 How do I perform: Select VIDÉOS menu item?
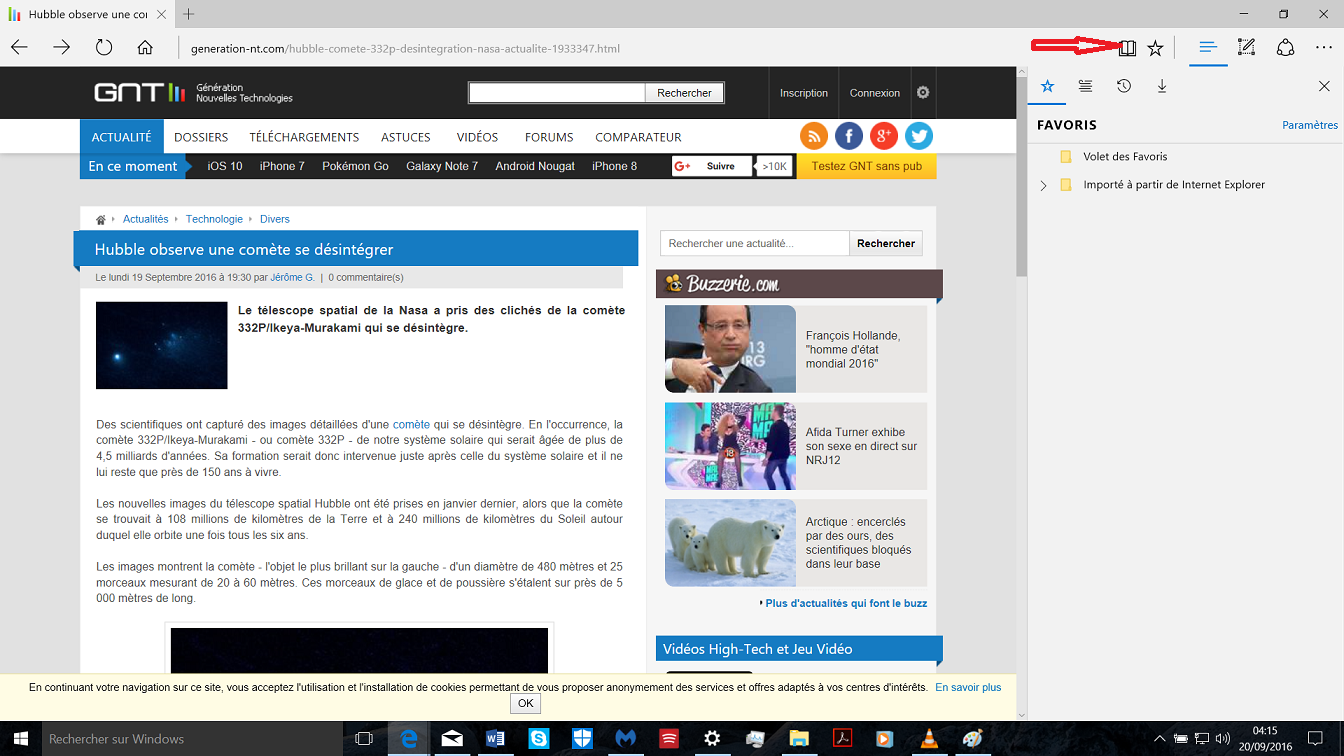point(477,137)
